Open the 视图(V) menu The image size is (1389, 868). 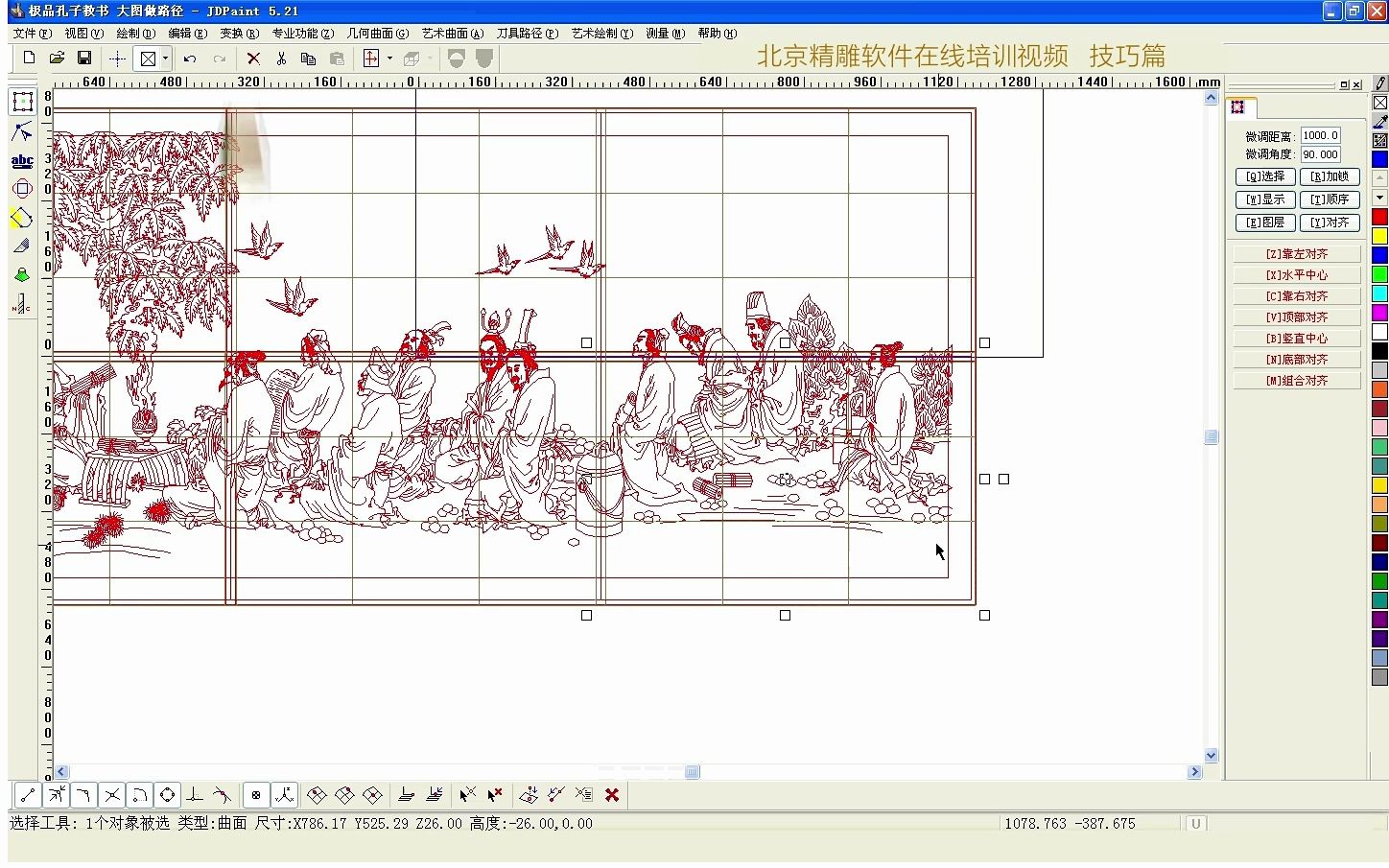[x=83, y=34]
